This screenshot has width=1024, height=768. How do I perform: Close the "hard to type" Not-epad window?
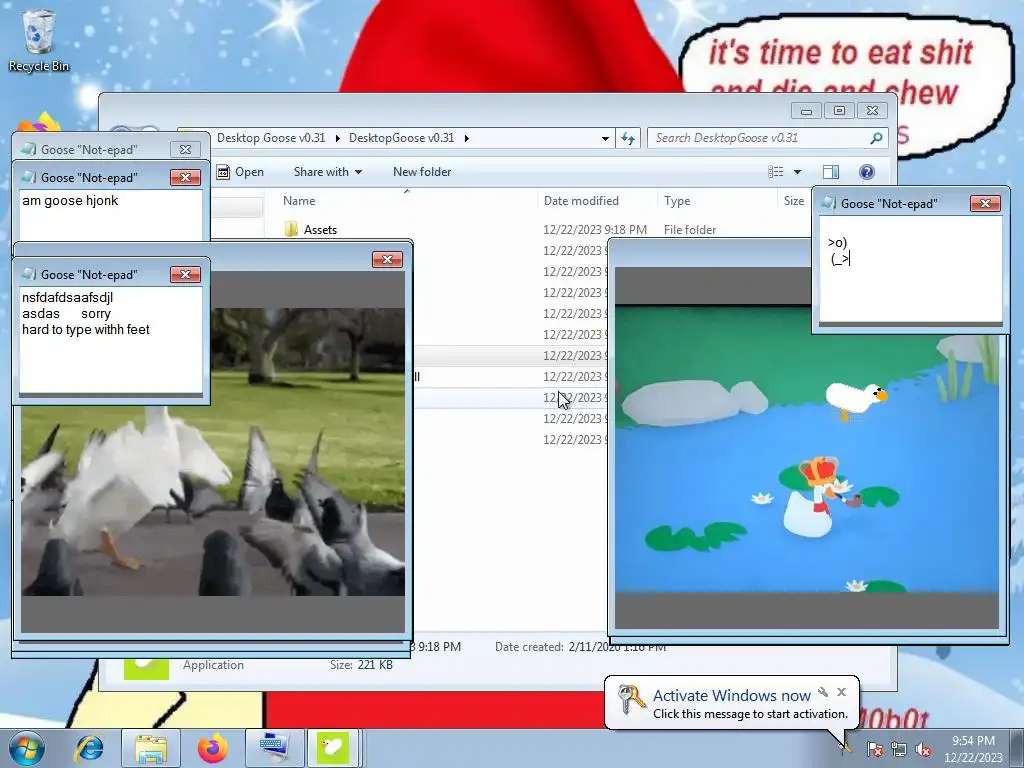[185, 274]
